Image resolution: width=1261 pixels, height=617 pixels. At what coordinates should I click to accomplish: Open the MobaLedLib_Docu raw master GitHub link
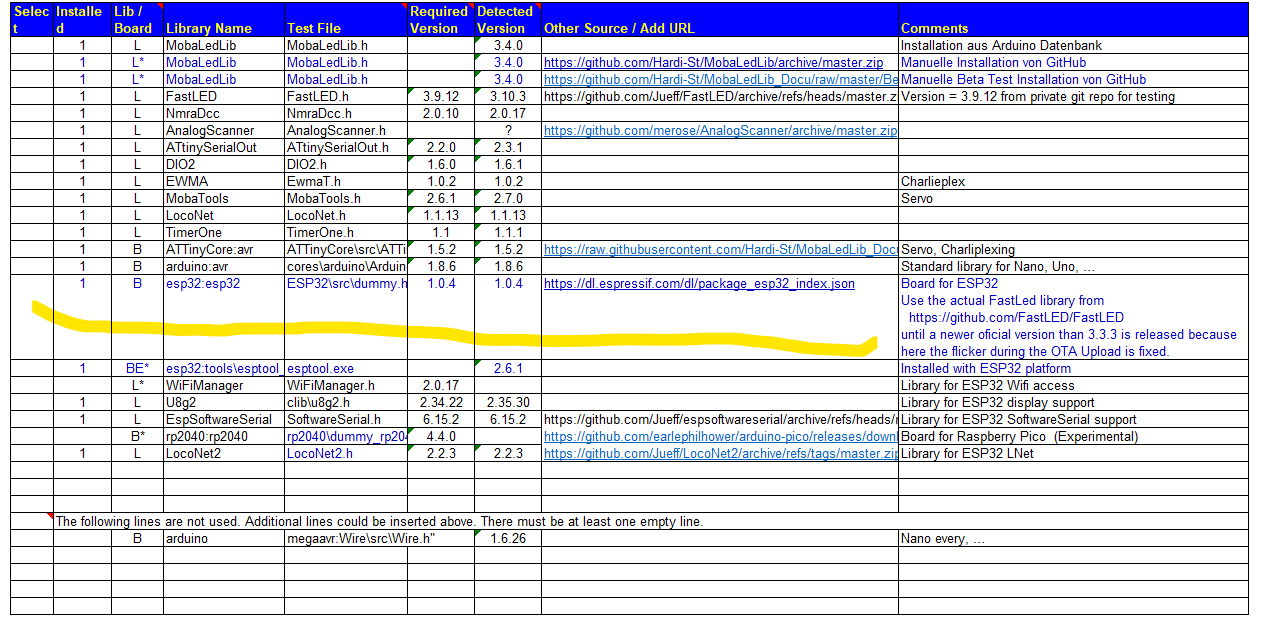point(720,80)
